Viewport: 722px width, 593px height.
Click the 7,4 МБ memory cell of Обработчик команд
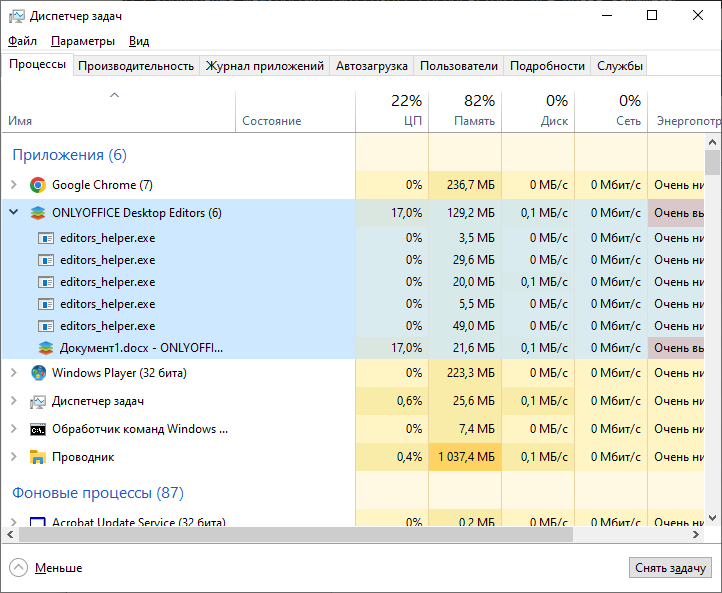tap(465, 429)
